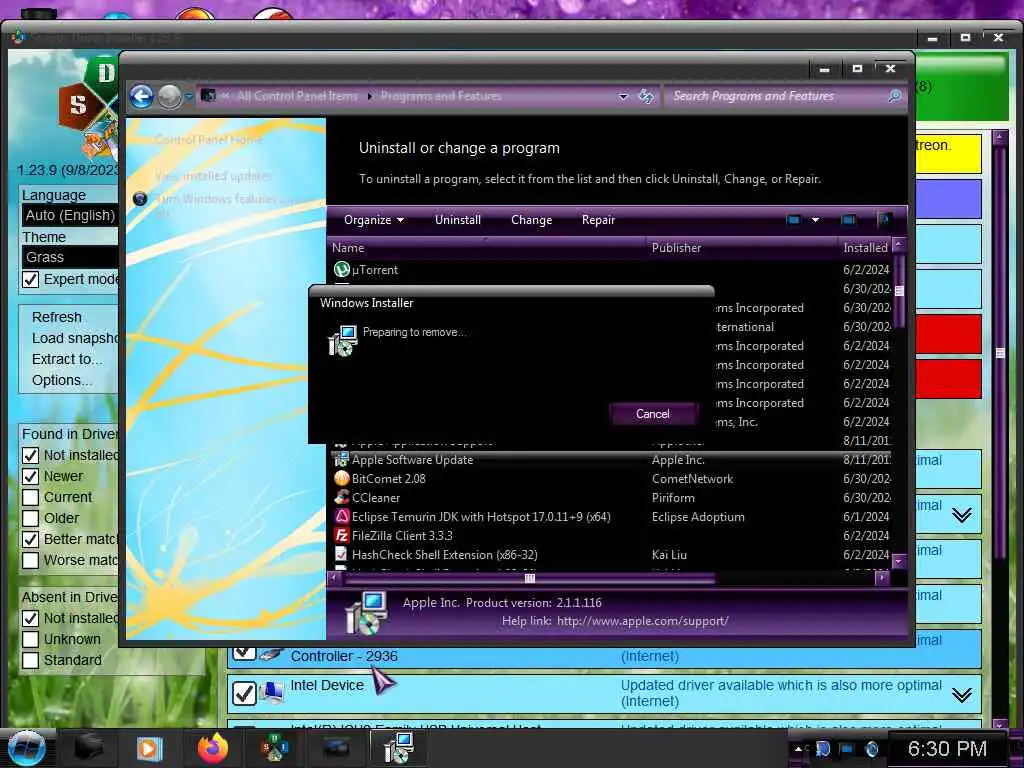
Task: Switch to Windows Installer taskbar icon
Action: pyautogui.click(x=398, y=748)
